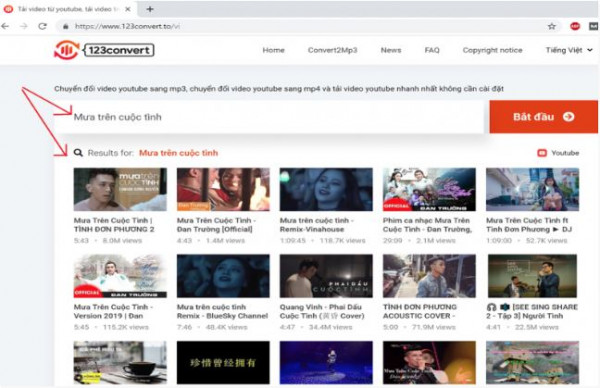Open thumbnail of Remix-Vinahouse video
The width and height of the screenshot is (600, 388).
click(326, 189)
